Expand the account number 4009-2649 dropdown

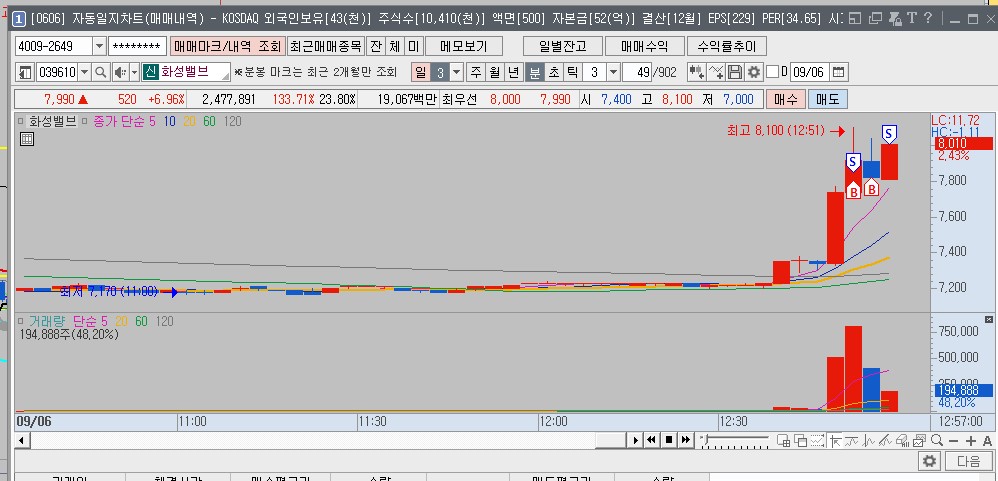pyautogui.click(x=99, y=46)
